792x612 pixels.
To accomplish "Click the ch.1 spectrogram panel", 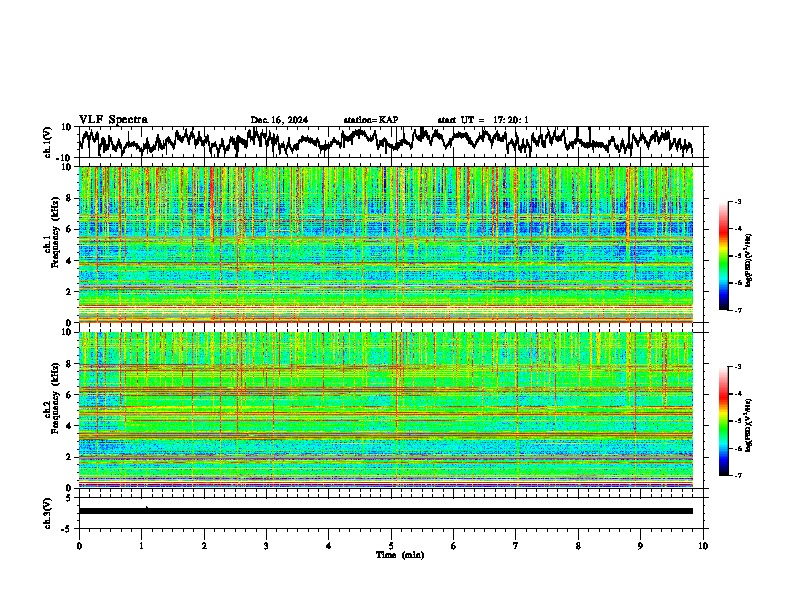I will point(385,244).
